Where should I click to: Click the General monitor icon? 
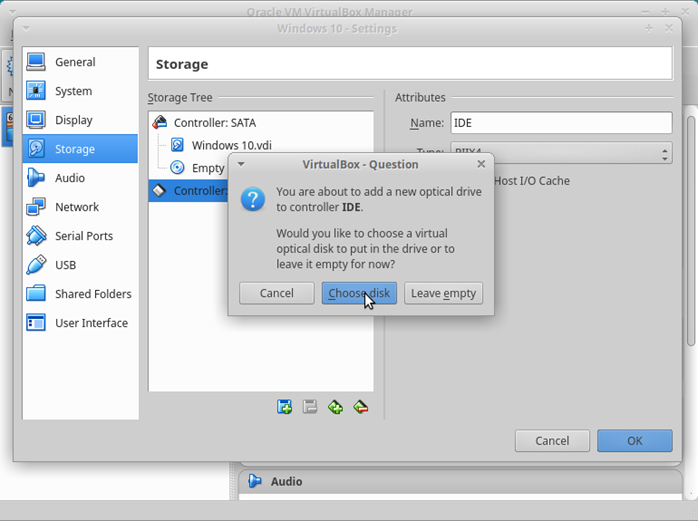point(36,61)
